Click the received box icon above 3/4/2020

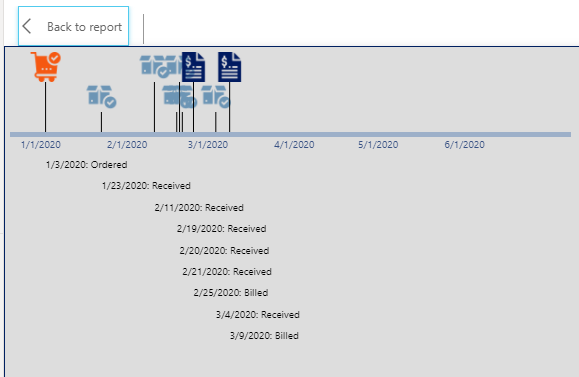pyautogui.click(x=216, y=97)
